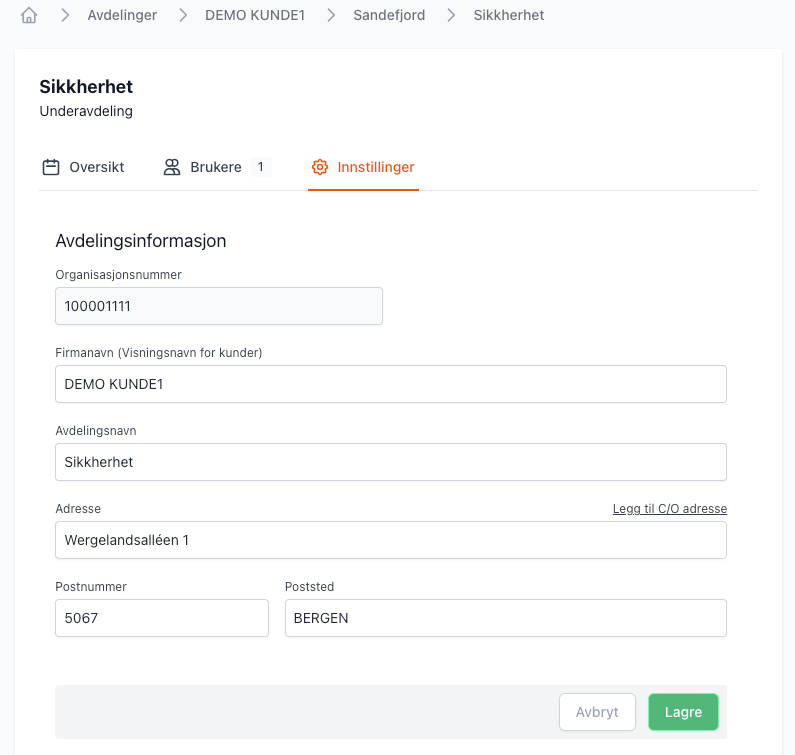Image resolution: width=795 pixels, height=755 pixels.
Task: Click the gear icon beside Innstillinger
Action: point(320,167)
